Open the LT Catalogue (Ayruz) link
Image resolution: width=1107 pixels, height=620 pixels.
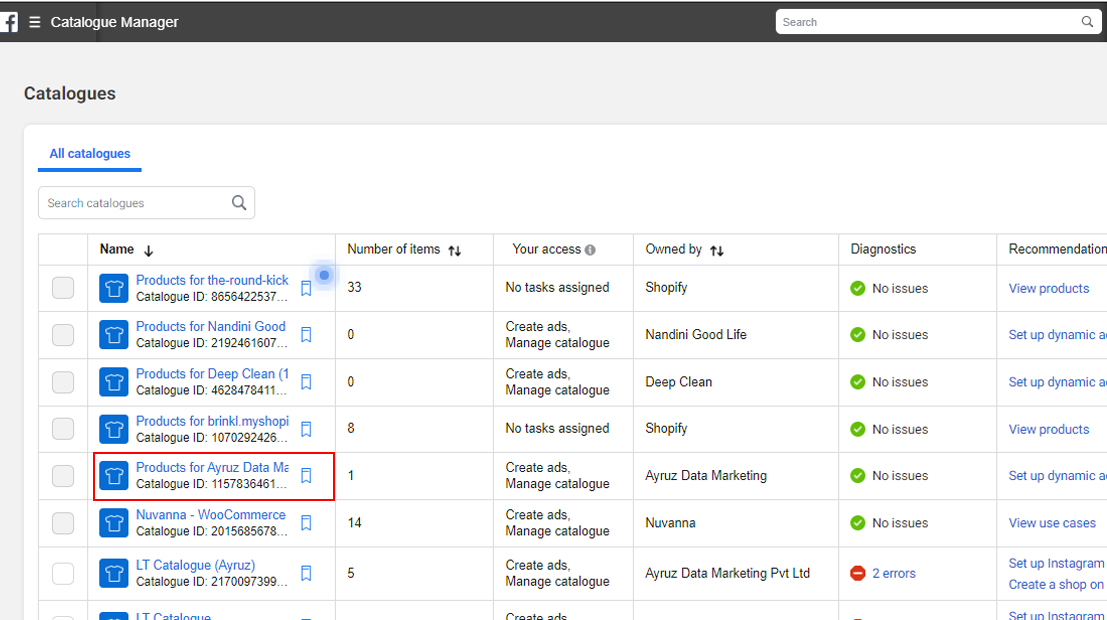196,565
